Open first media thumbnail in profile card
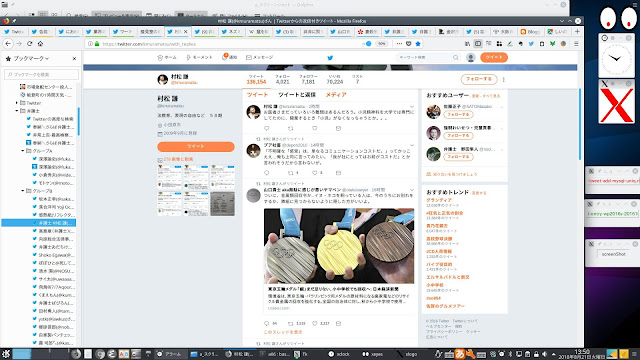This screenshot has width=640, height=360. [x=170, y=177]
